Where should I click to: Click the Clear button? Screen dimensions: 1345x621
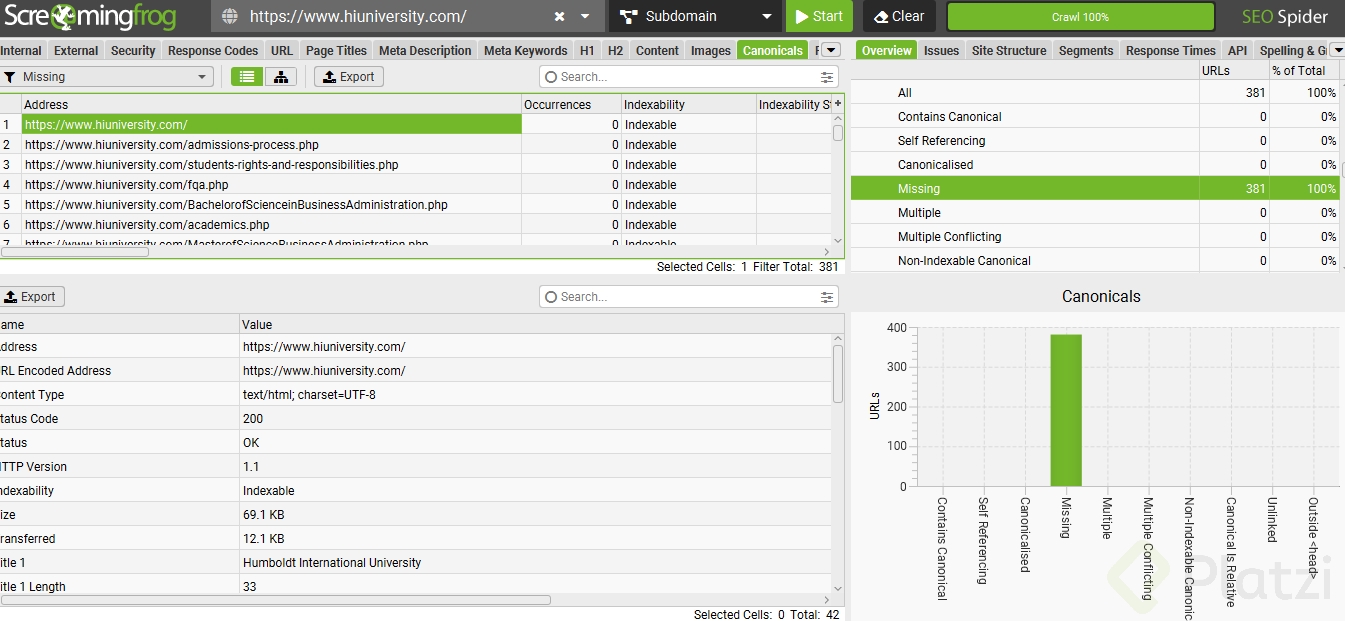click(x=899, y=16)
